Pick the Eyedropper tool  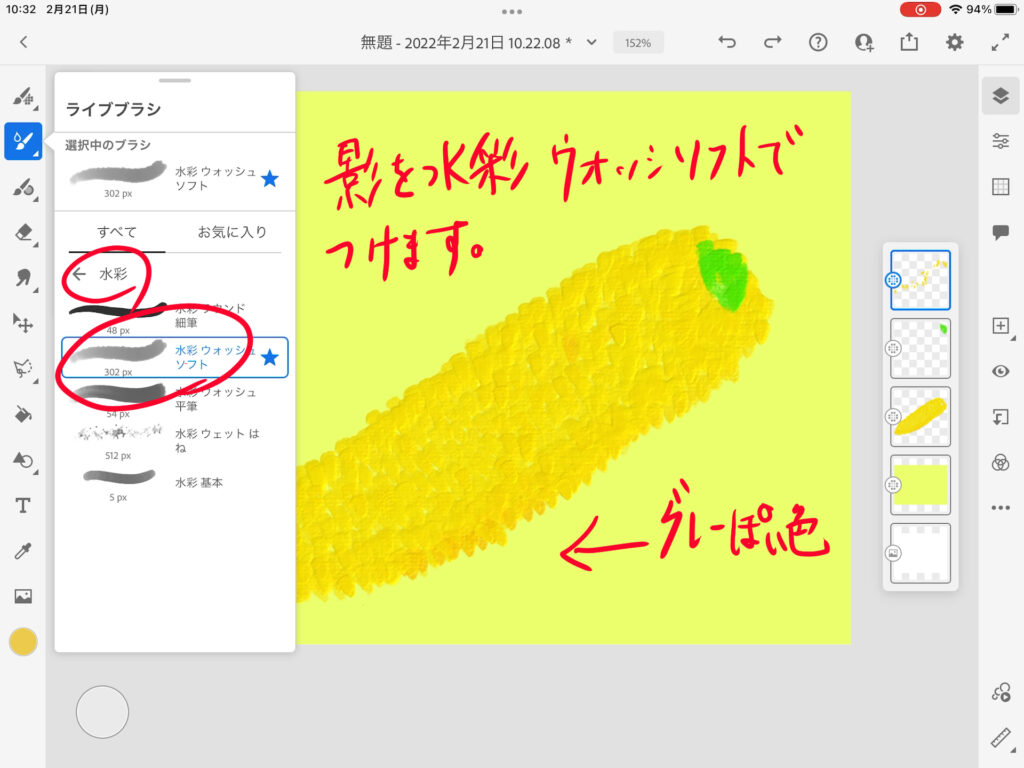pos(23,551)
